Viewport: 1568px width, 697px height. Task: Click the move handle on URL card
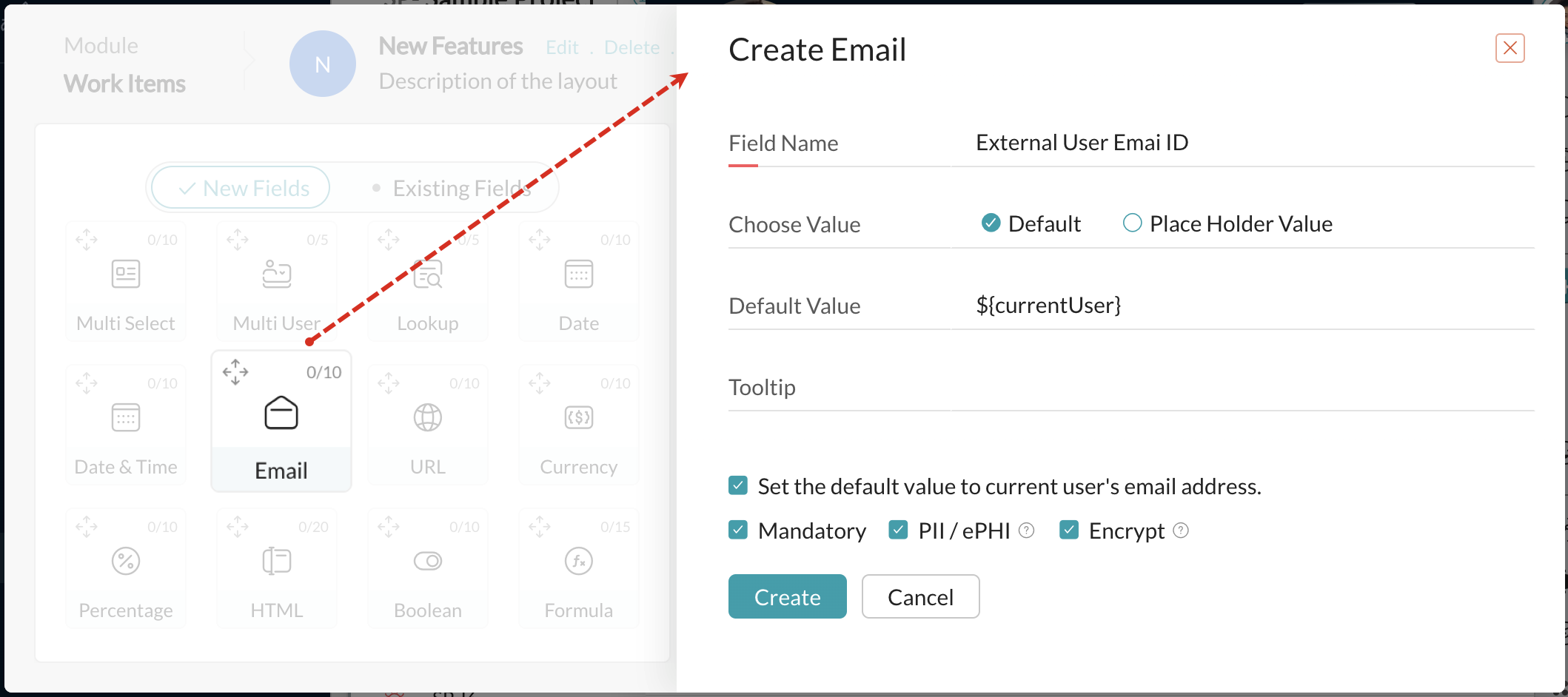[x=389, y=383]
